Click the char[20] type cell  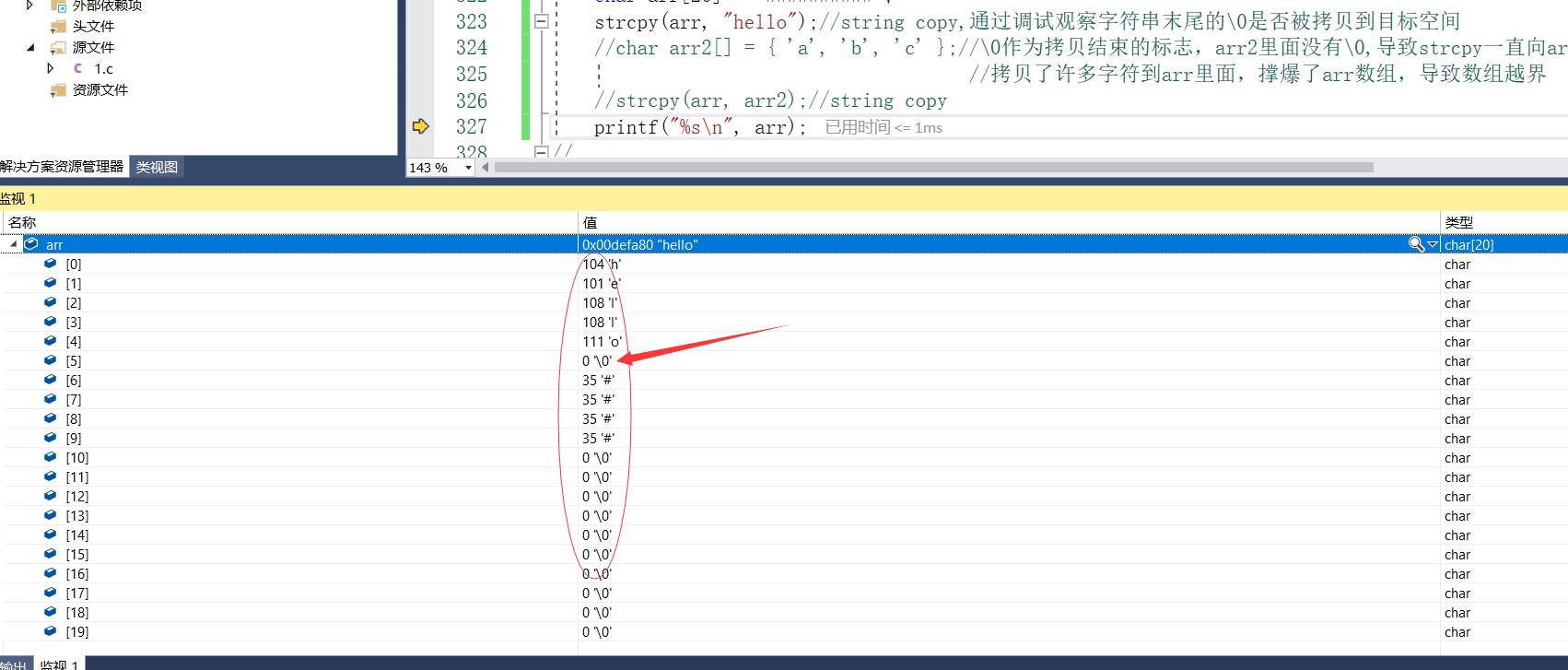click(1469, 244)
